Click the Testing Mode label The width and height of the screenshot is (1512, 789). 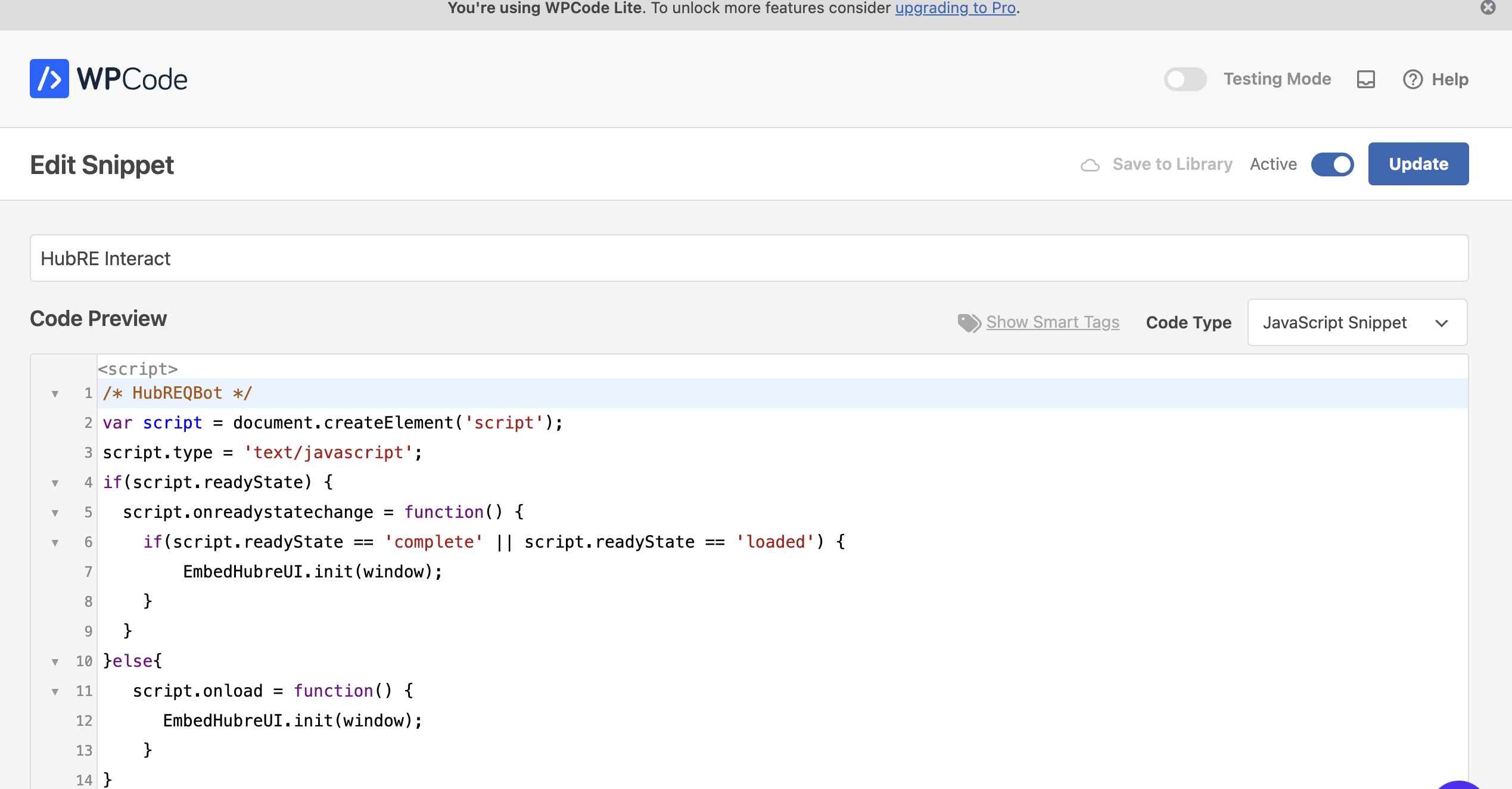[1277, 79]
